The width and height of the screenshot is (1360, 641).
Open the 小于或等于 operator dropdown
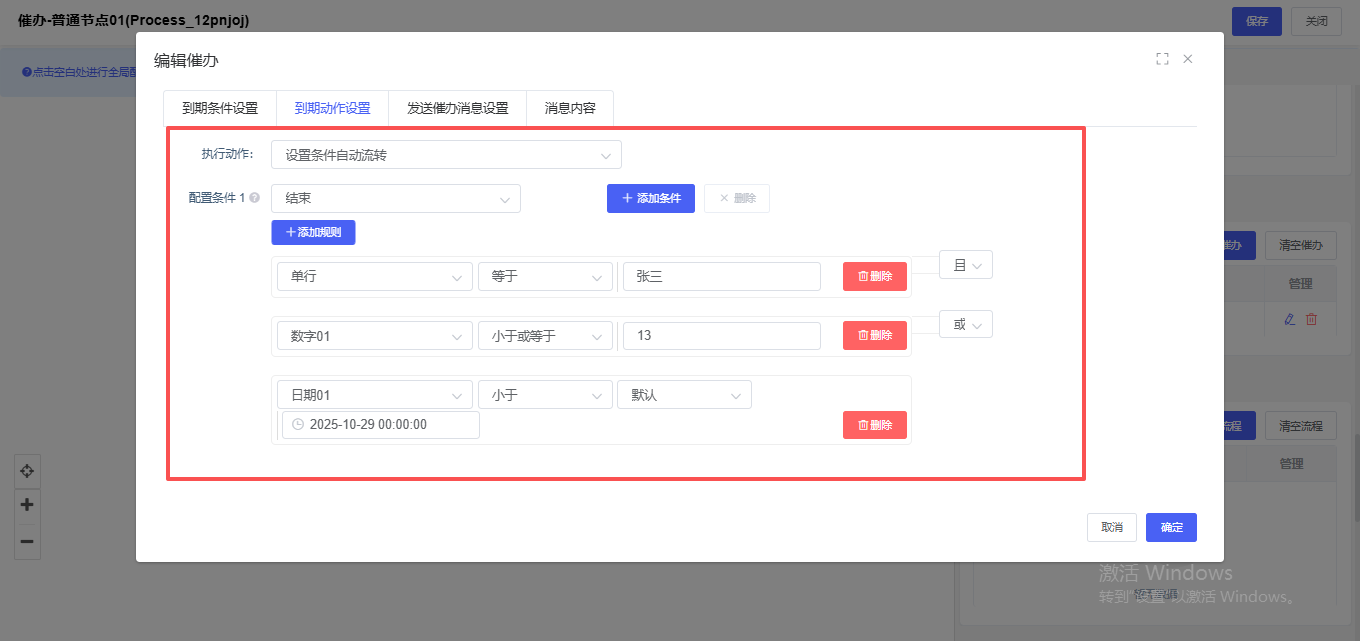pyautogui.click(x=545, y=336)
